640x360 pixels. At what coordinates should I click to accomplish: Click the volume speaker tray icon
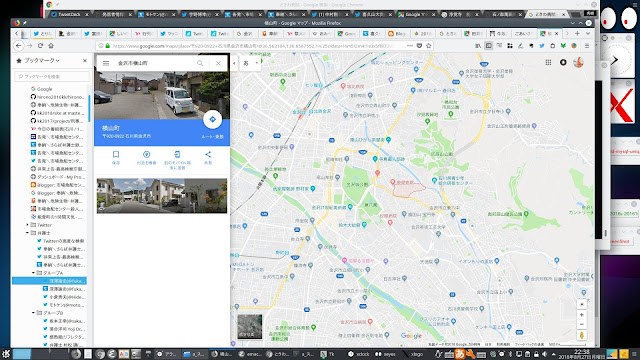[x=544, y=354]
